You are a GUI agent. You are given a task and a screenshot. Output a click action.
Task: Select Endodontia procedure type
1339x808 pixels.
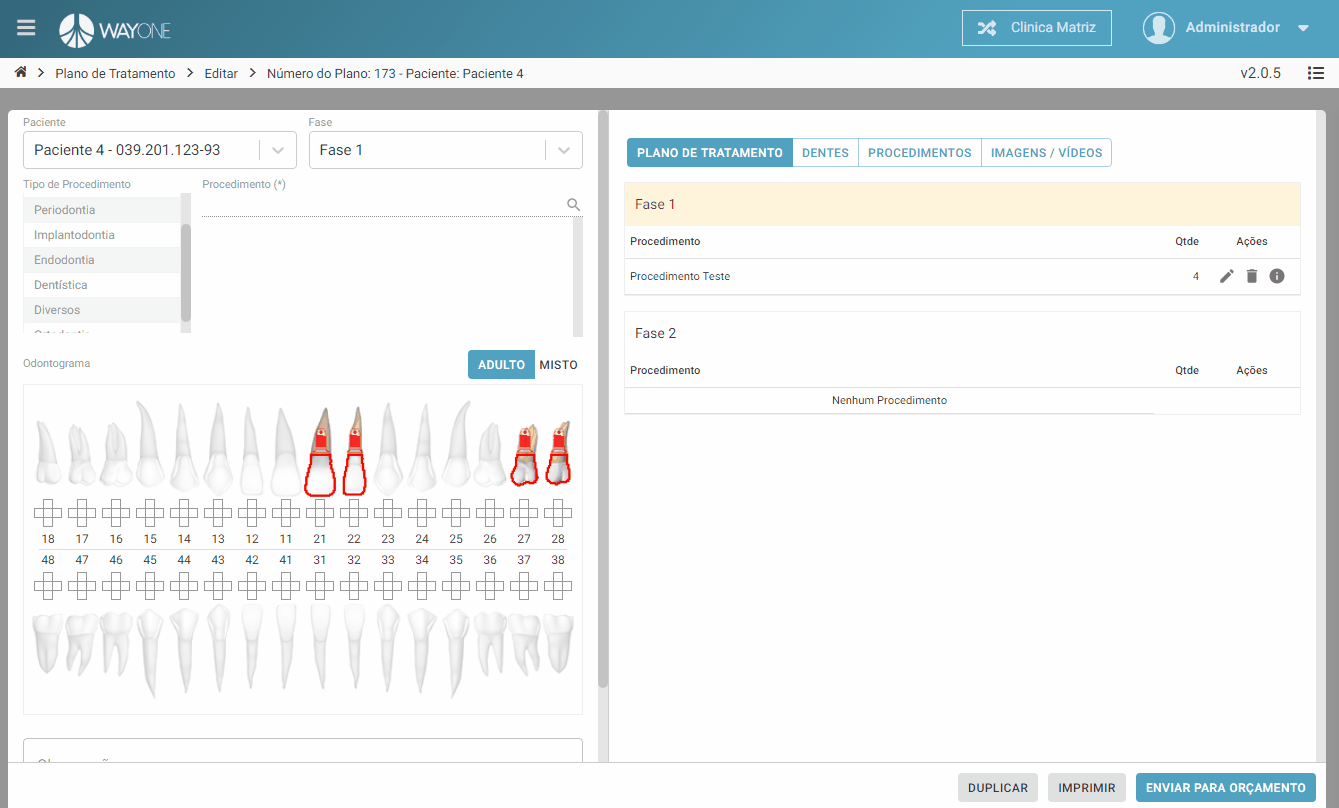click(x=102, y=260)
